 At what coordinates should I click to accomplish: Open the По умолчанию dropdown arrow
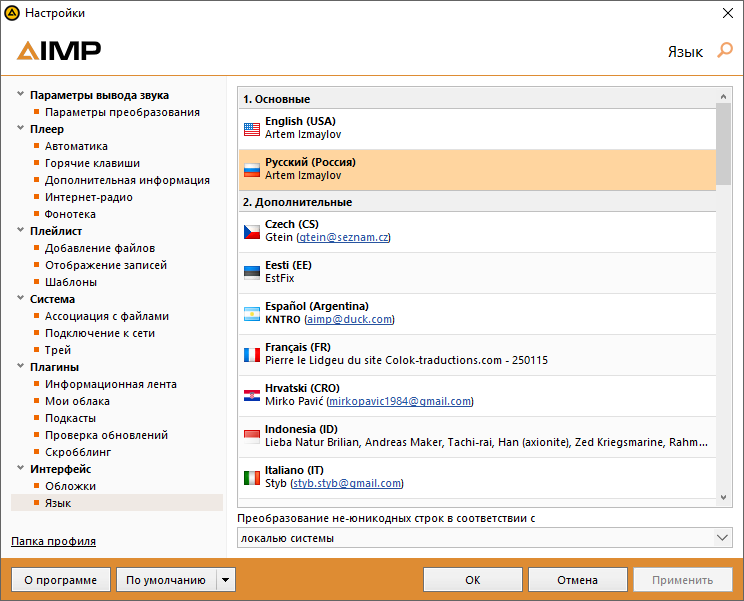tap(226, 580)
